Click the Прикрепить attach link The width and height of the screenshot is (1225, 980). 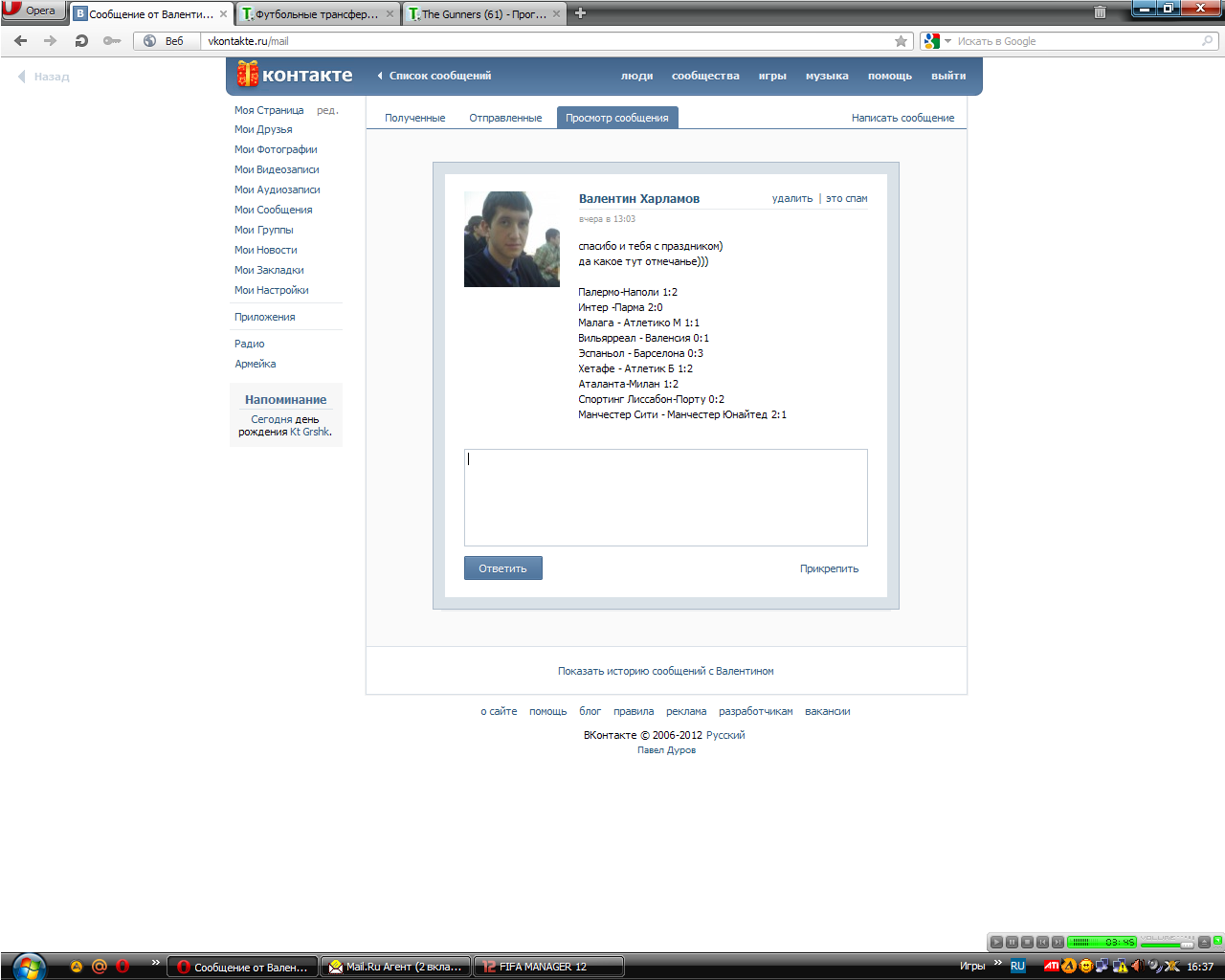[x=829, y=568]
